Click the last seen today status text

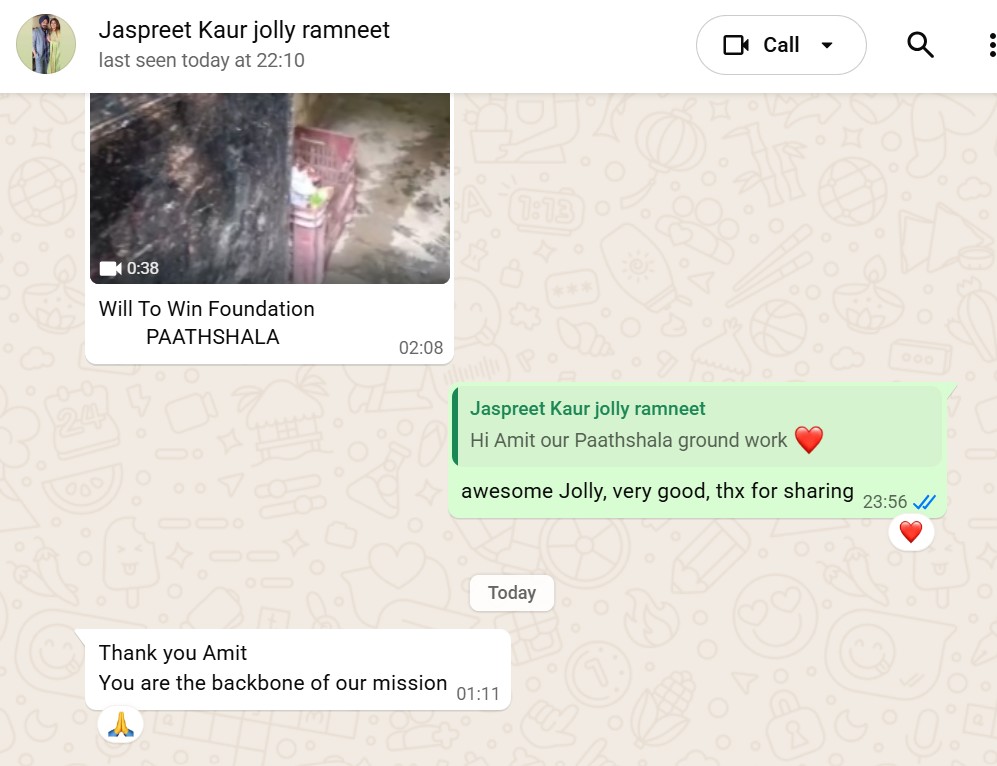[x=202, y=60]
